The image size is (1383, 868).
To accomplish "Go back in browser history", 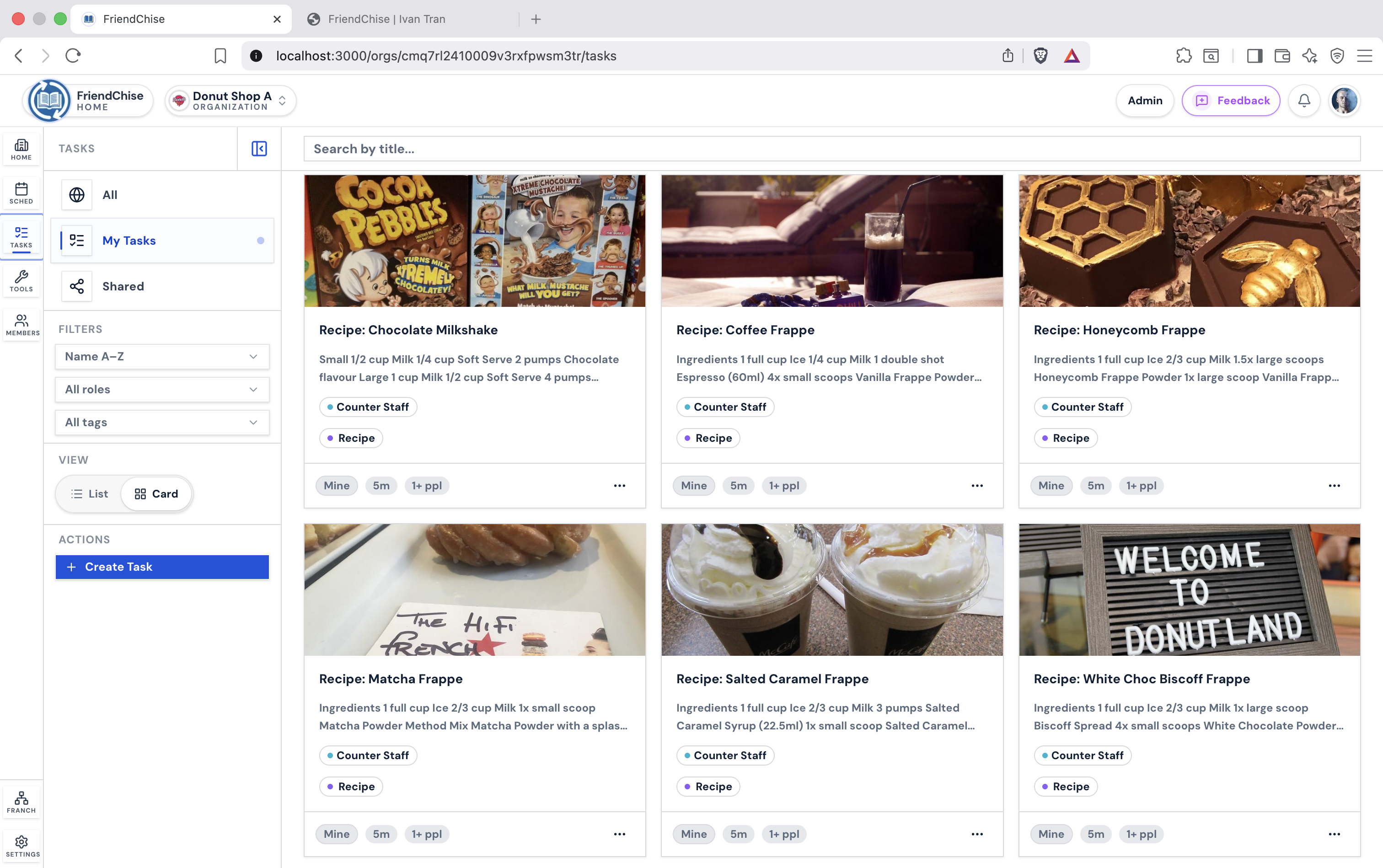I will [19, 56].
